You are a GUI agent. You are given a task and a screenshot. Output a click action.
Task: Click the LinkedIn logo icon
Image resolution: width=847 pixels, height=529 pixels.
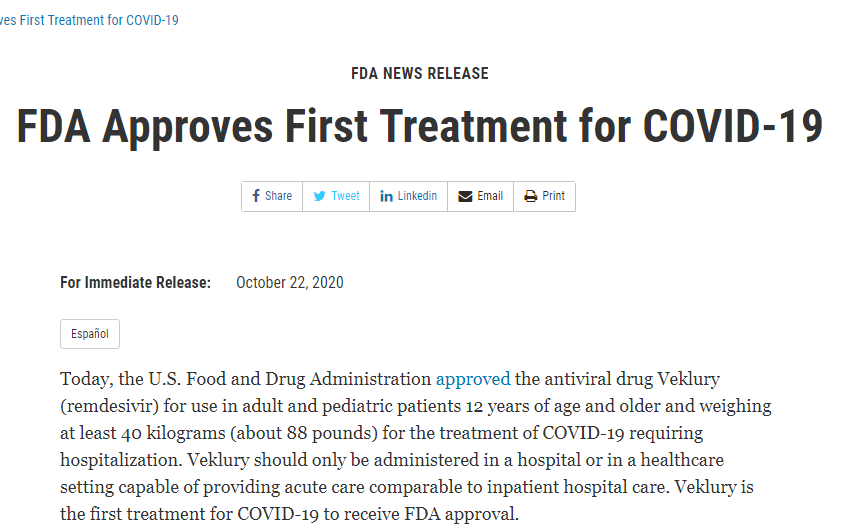pyautogui.click(x=386, y=196)
